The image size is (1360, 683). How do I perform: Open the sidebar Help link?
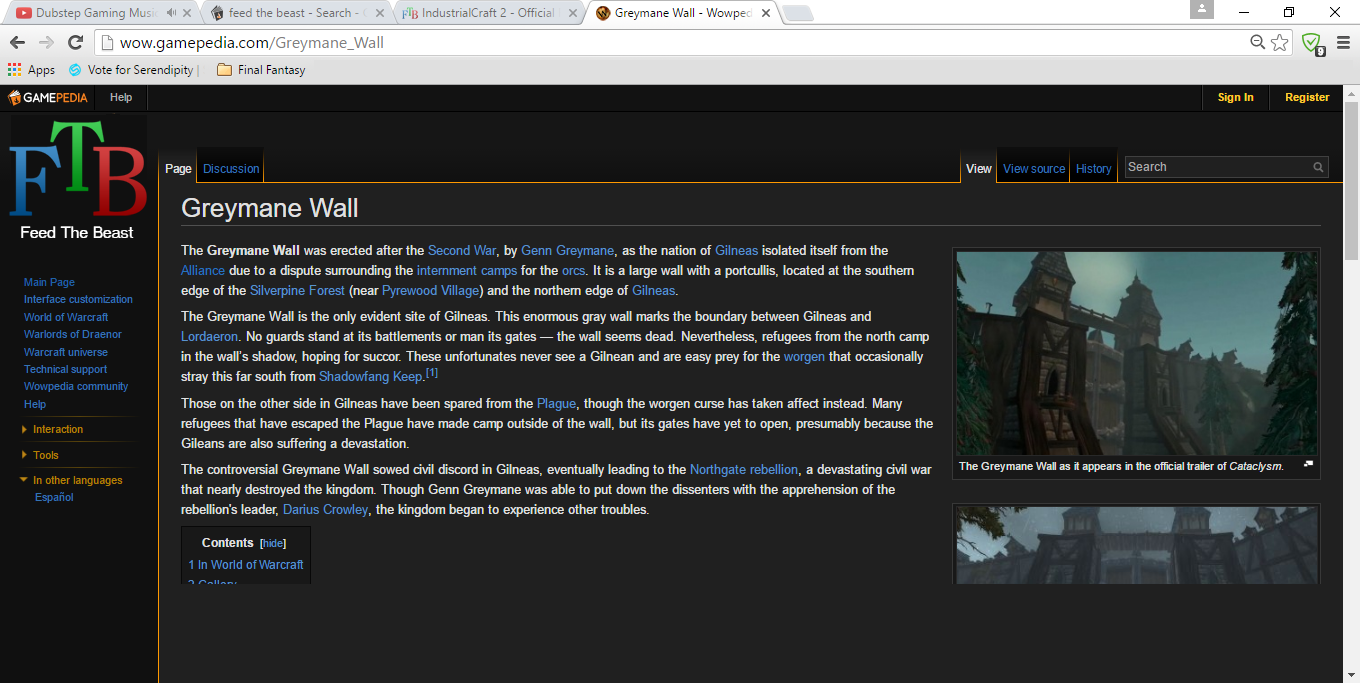point(35,404)
